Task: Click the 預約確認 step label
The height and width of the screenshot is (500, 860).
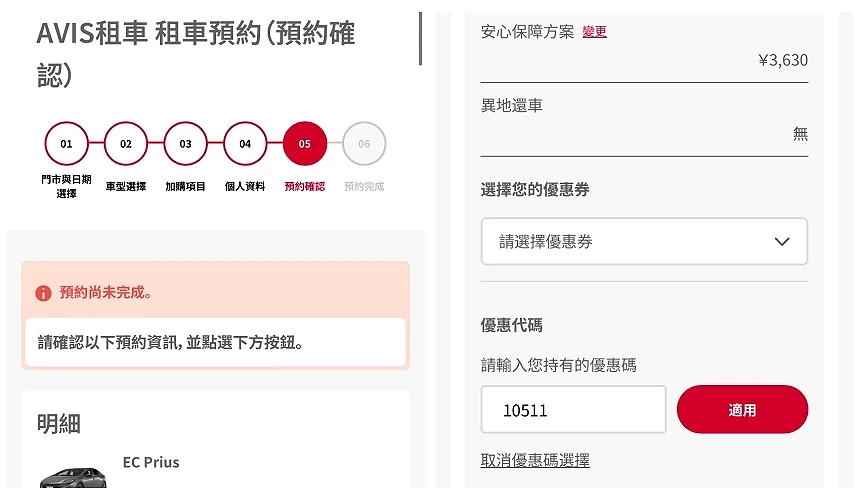Action: [x=305, y=186]
